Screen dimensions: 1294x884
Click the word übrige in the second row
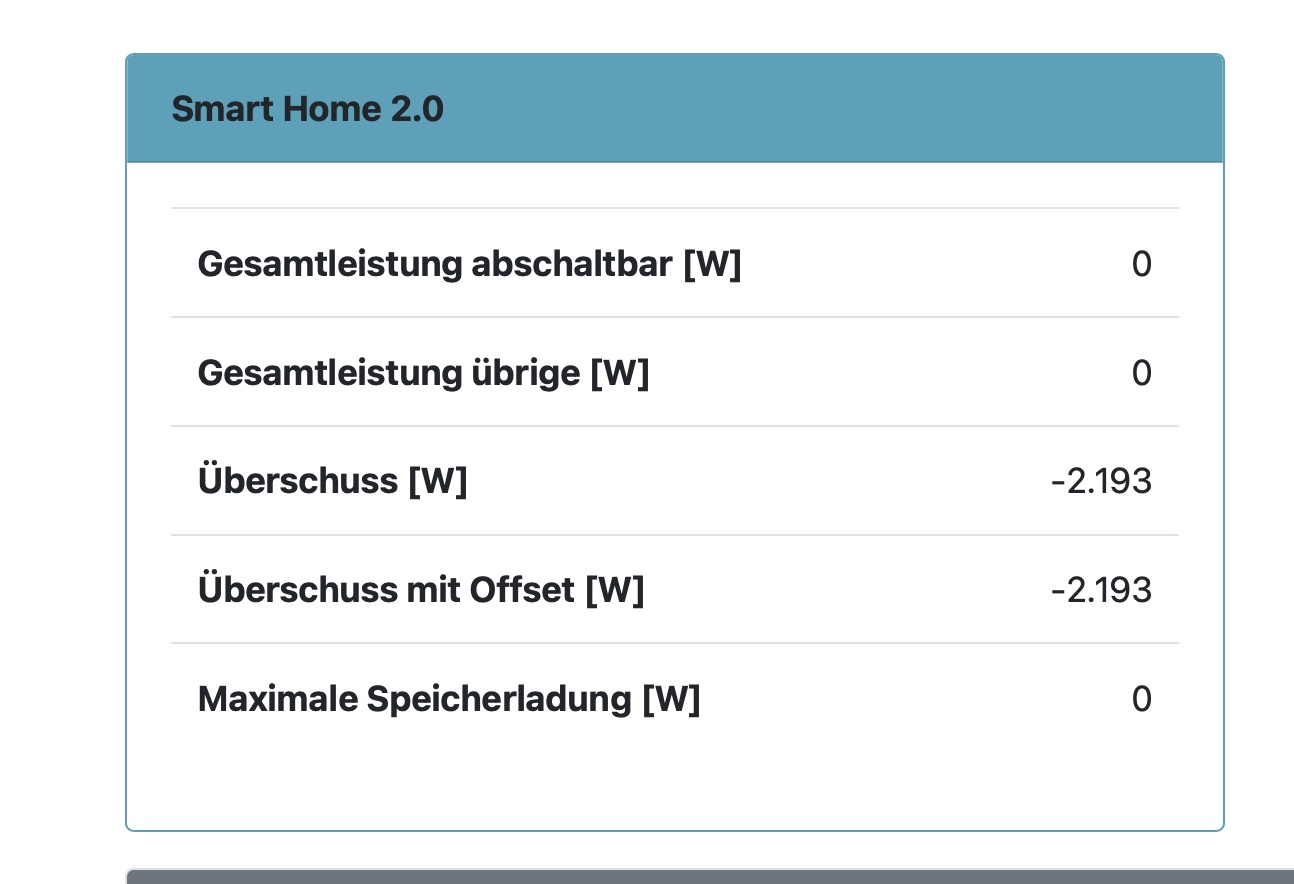point(525,374)
